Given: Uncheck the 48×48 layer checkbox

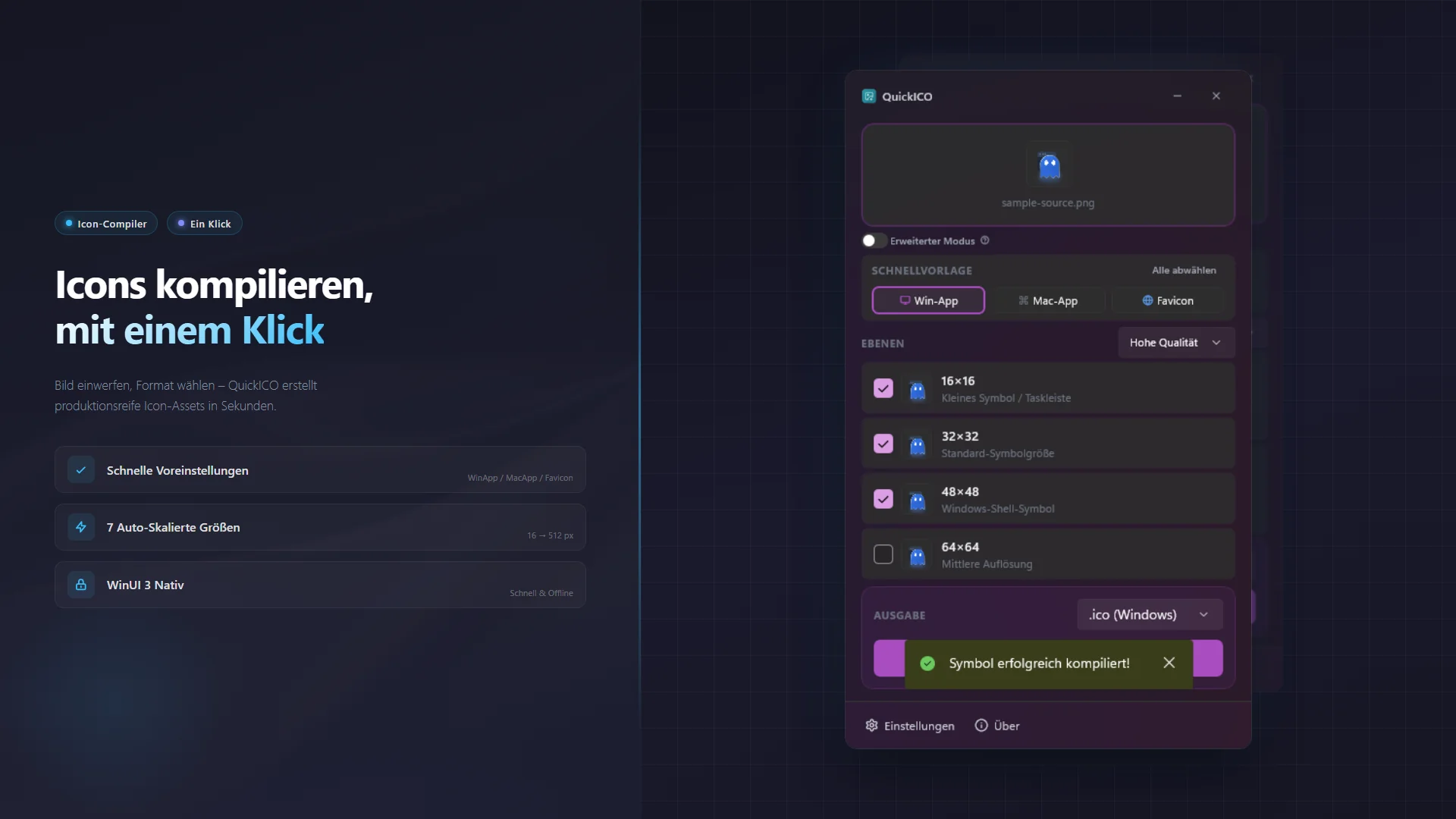Looking at the screenshot, I should [x=883, y=499].
